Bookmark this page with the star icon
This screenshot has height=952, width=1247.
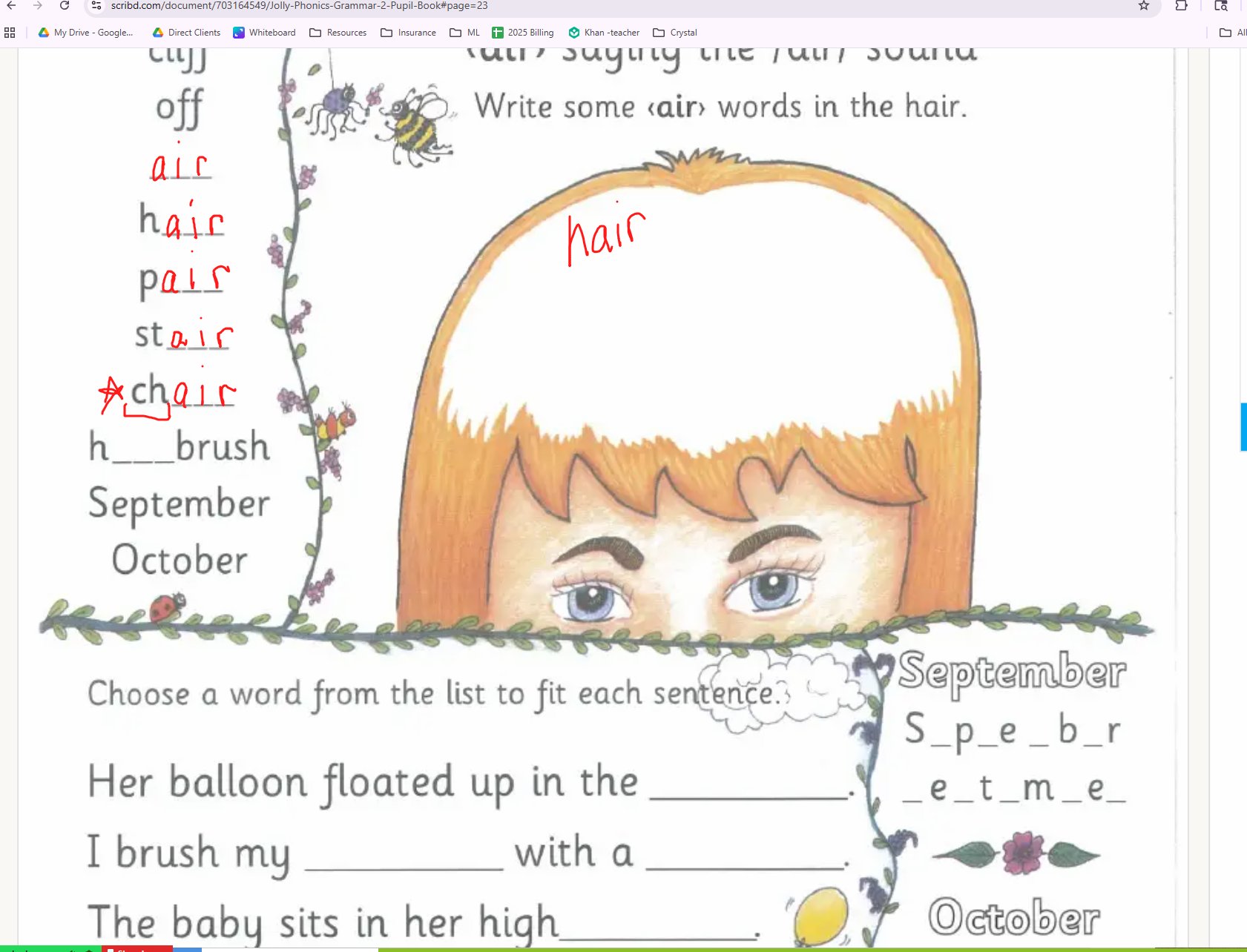click(x=1144, y=6)
